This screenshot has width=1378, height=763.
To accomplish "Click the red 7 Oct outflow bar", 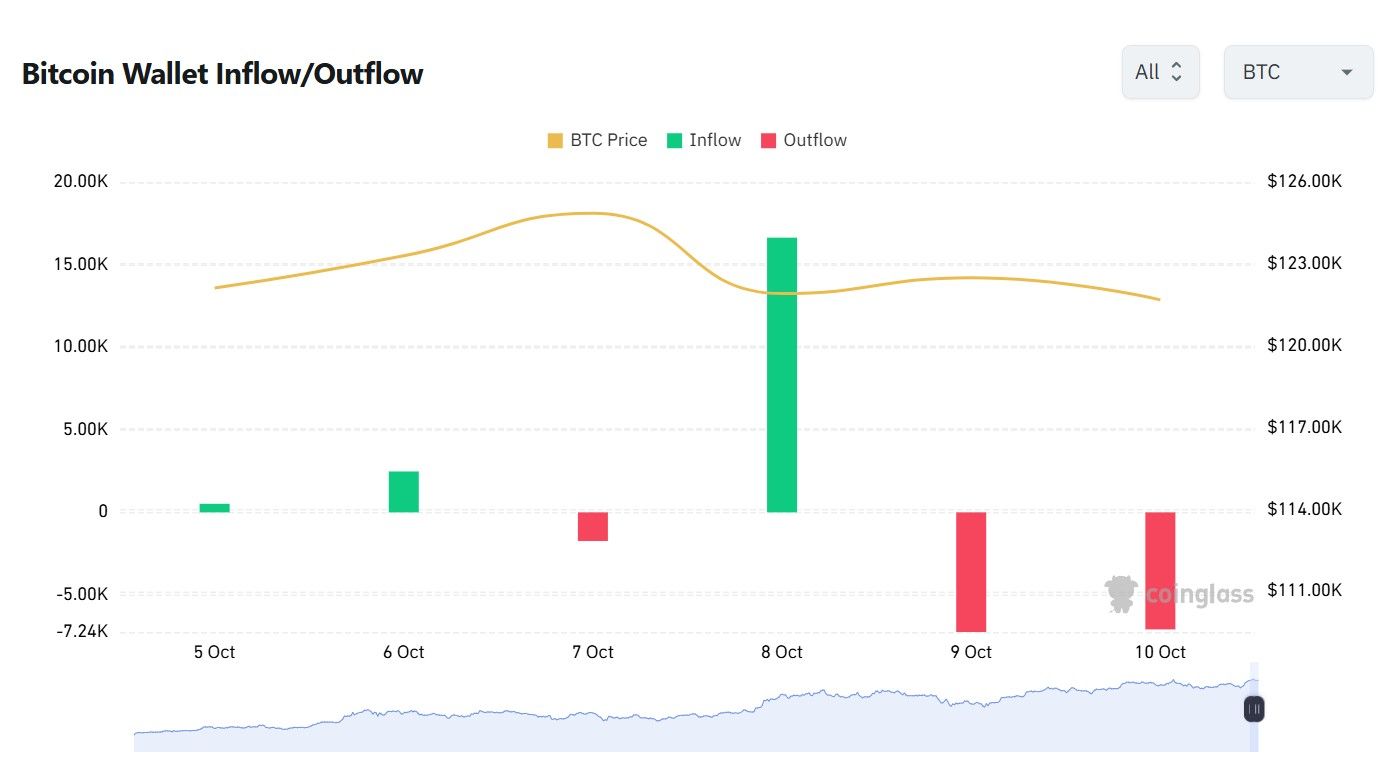I will pos(593,526).
